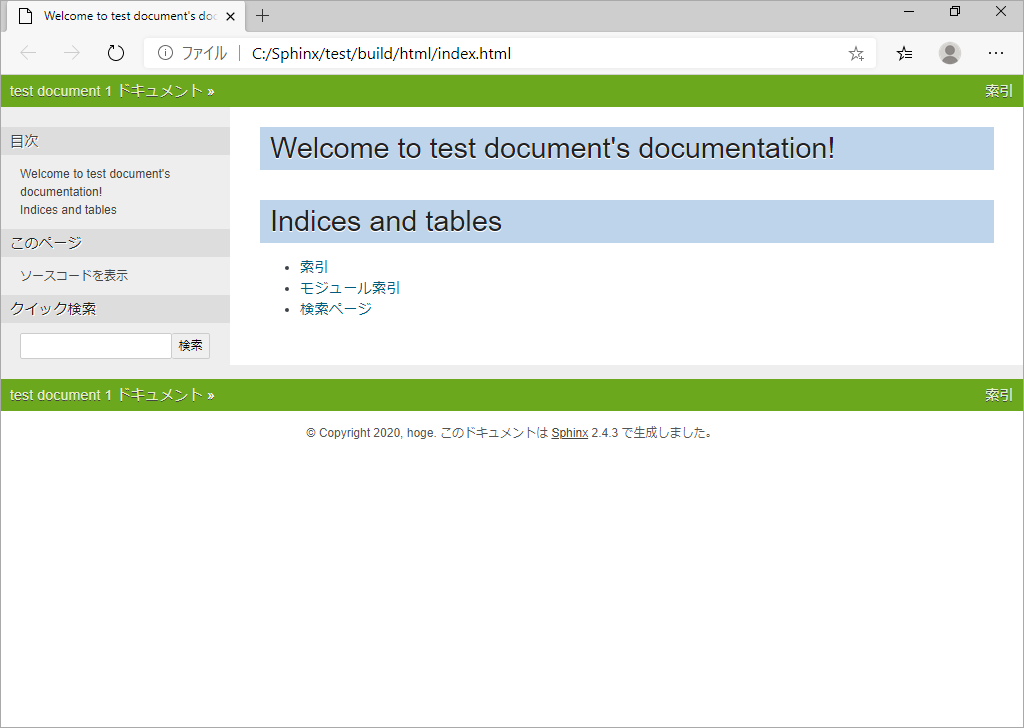The image size is (1024, 728).
Task: Click the Sphinx link in the footer
Action: tap(569, 433)
